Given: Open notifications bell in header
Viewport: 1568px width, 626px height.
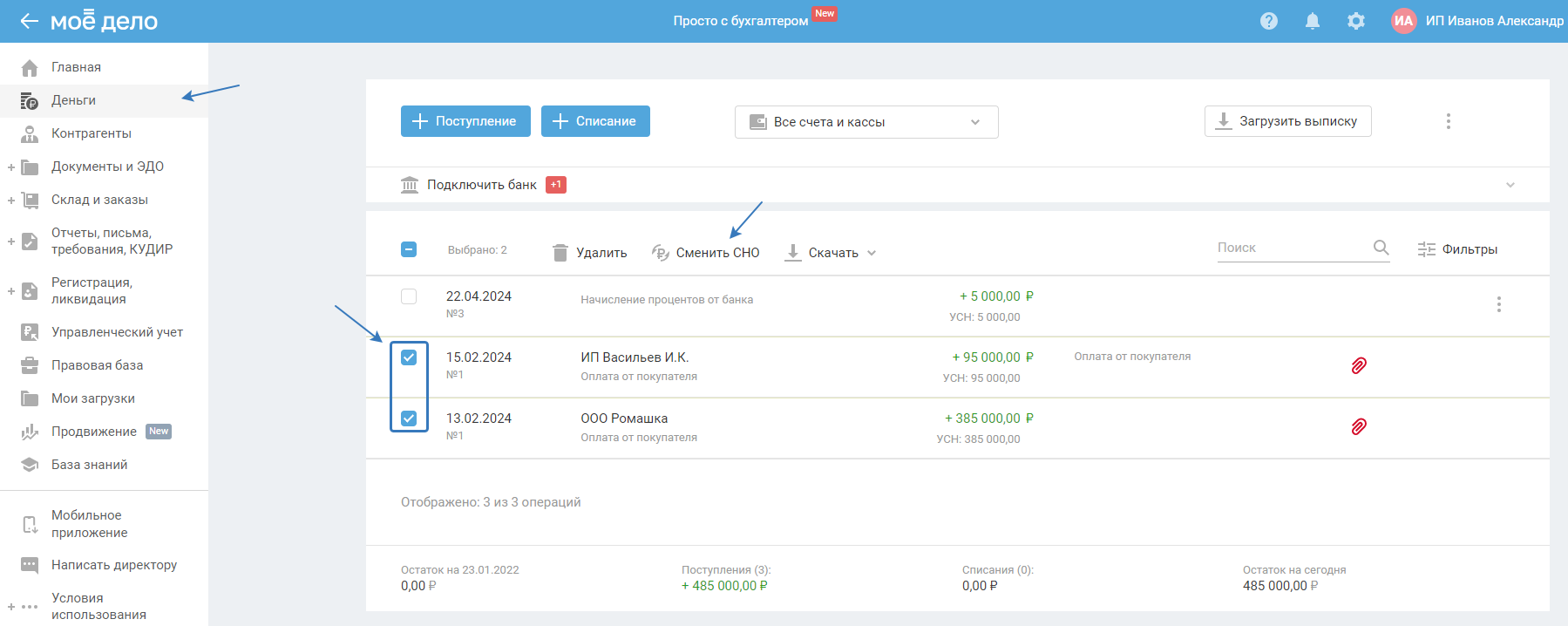Looking at the screenshot, I should [x=1312, y=21].
